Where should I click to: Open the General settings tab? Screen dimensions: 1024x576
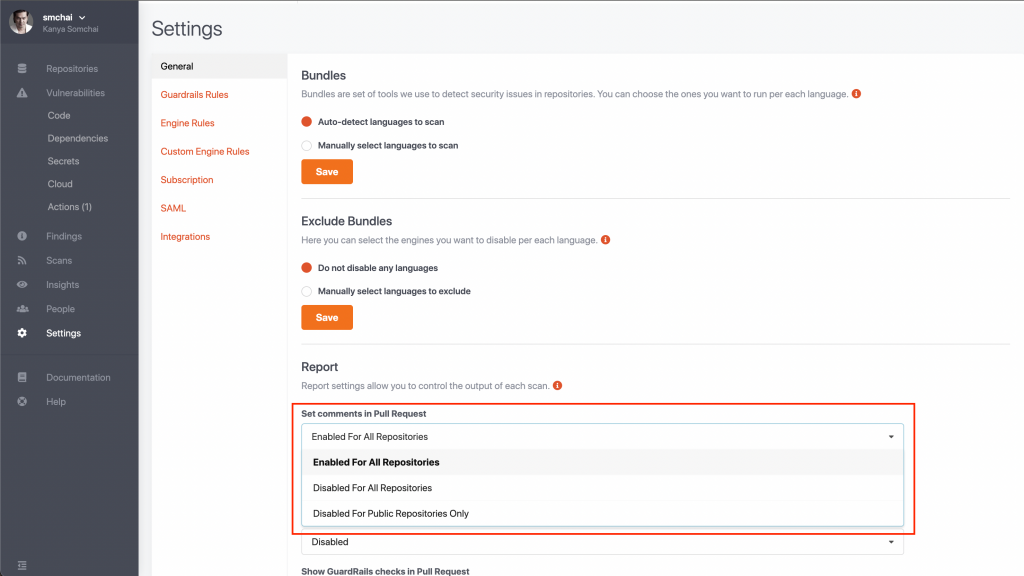(219, 66)
